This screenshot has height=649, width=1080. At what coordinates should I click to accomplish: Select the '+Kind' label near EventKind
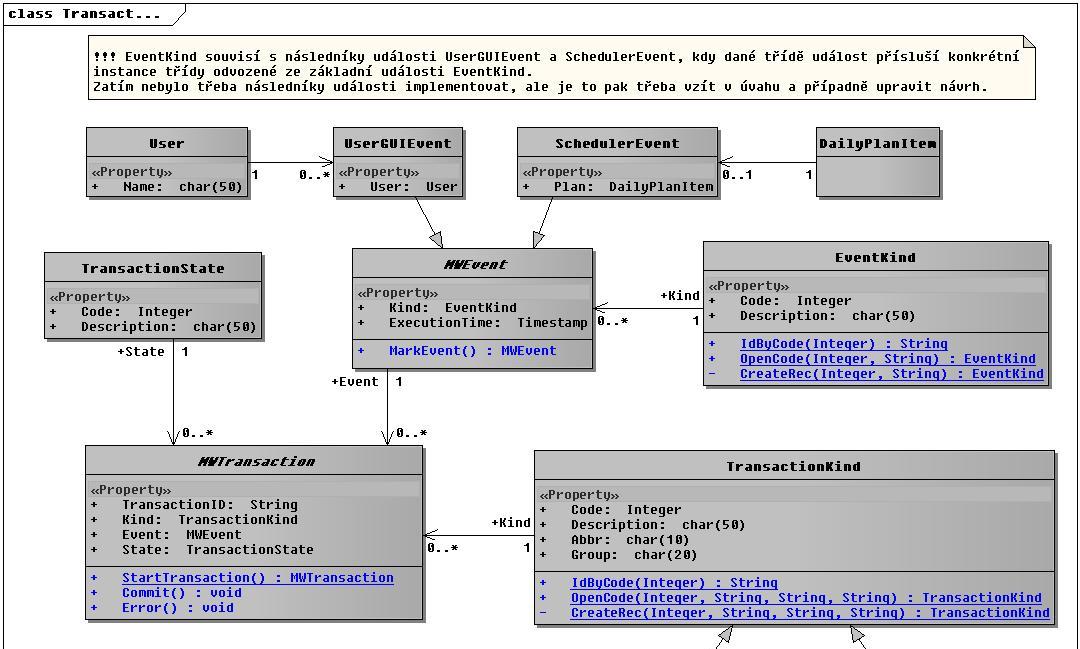pos(680,296)
